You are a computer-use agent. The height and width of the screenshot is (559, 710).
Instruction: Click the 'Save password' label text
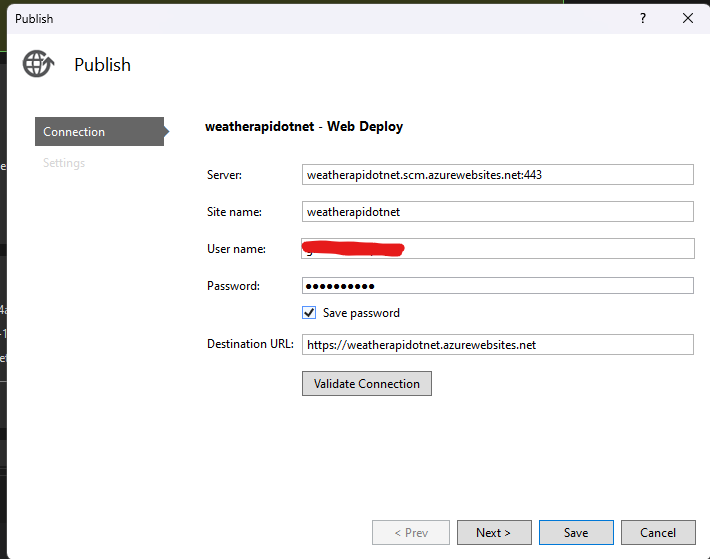(x=361, y=313)
